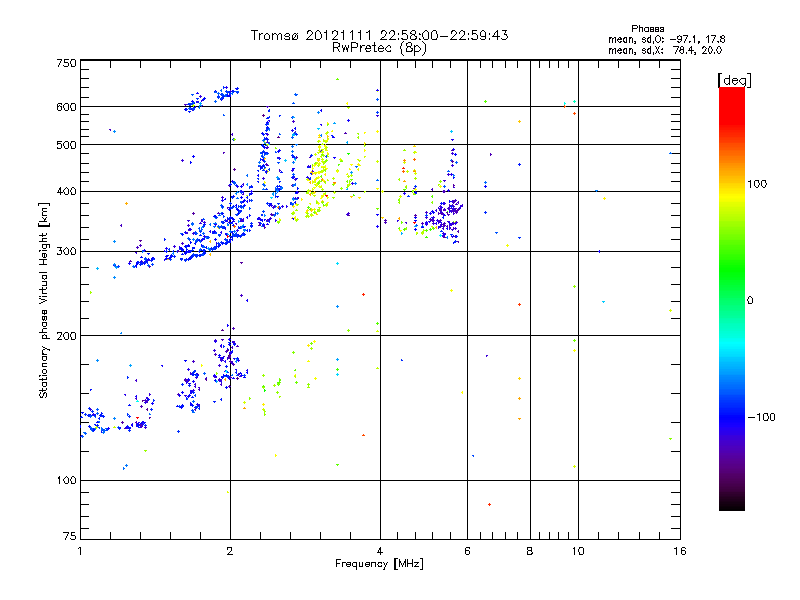Click the 'Phases' header label
Screen dimensions: 800x600
(x=647, y=29)
